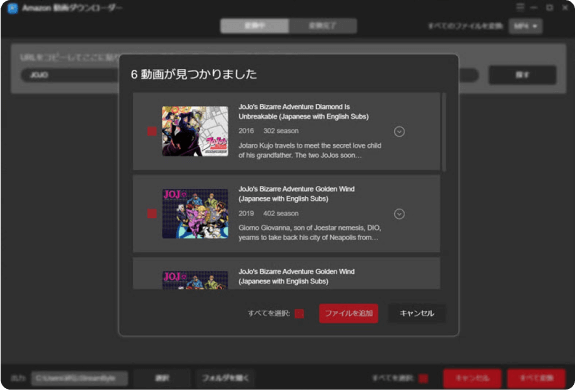The width and height of the screenshot is (576, 390).
Task: Select the '2016 302 season' text
Action: 269,131
